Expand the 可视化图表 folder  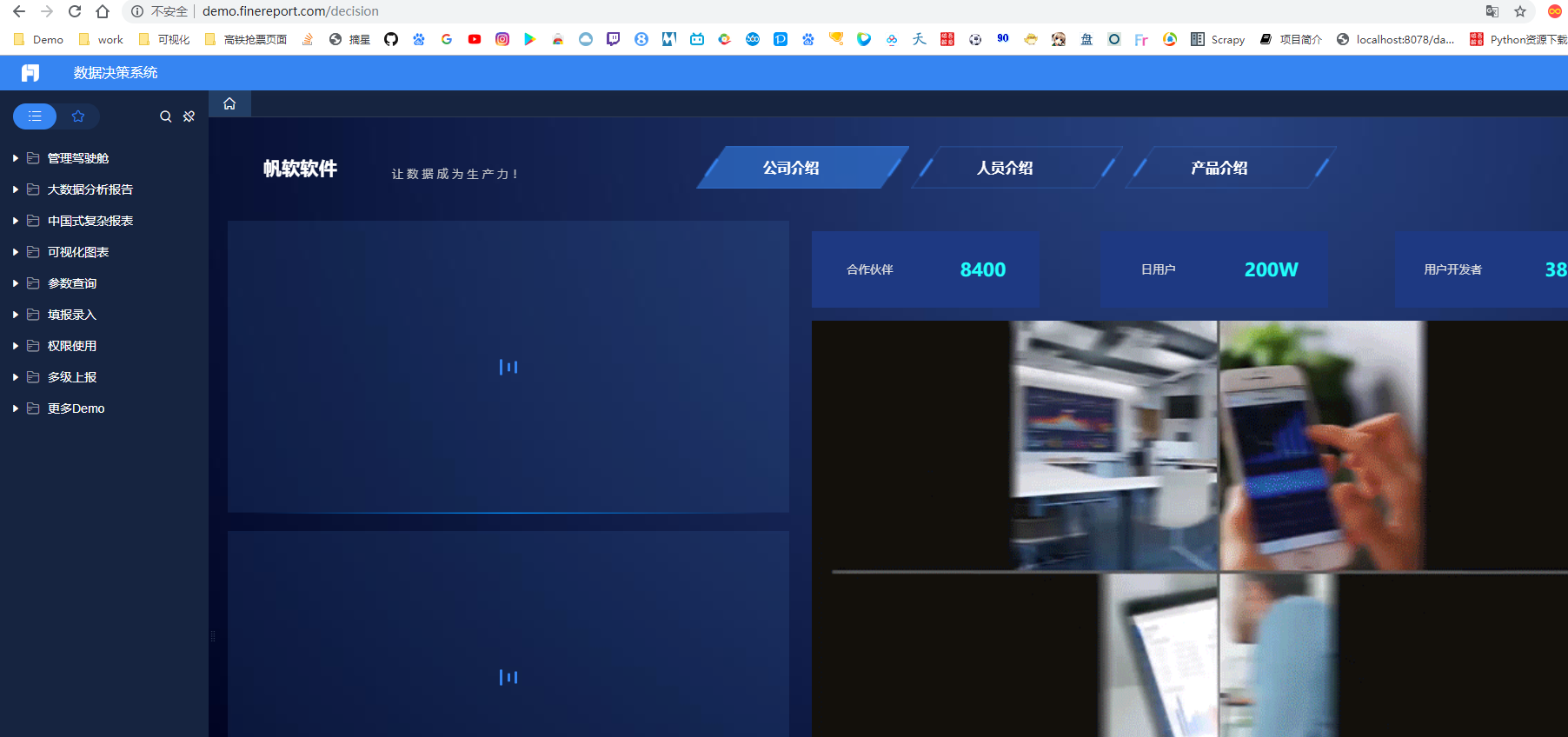[16, 252]
